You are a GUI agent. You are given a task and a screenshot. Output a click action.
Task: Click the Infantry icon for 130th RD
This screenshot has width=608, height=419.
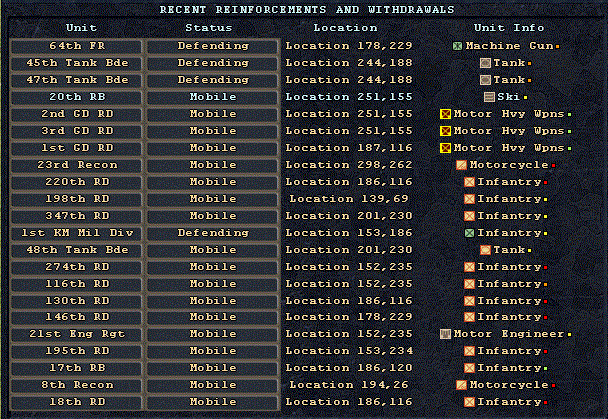pos(469,301)
